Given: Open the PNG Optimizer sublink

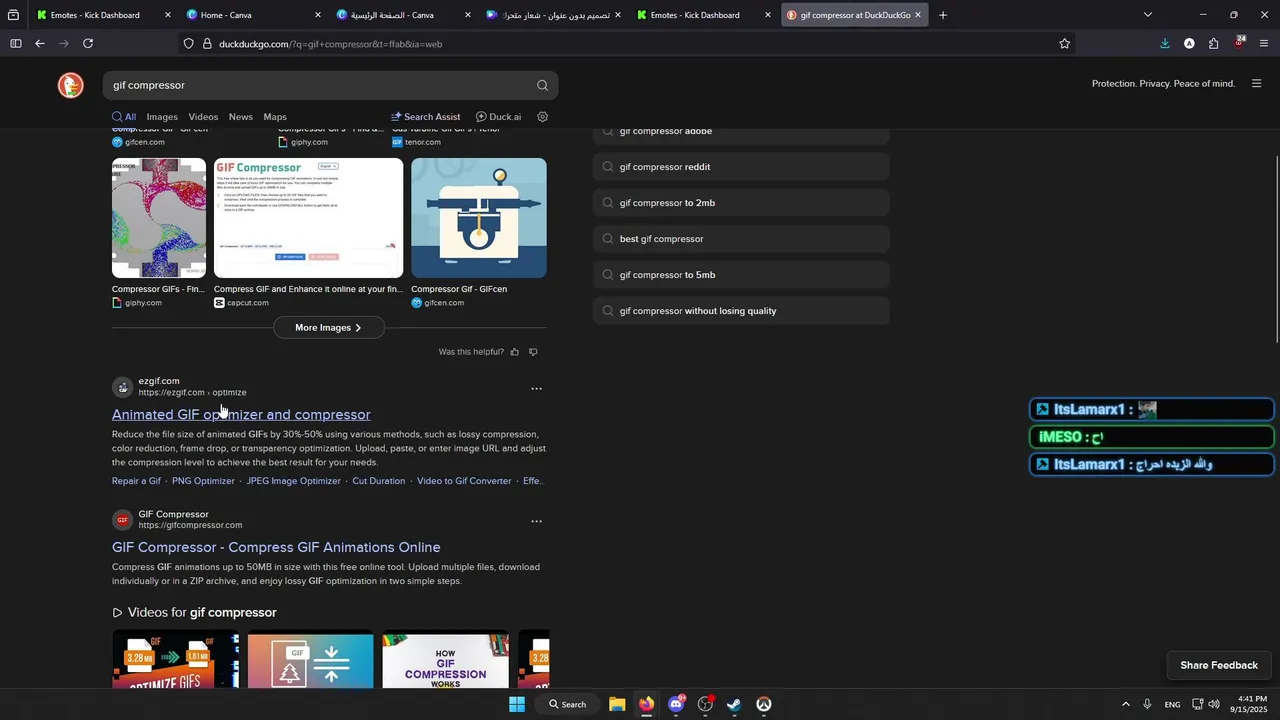Looking at the screenshot, I should point(203,481).
